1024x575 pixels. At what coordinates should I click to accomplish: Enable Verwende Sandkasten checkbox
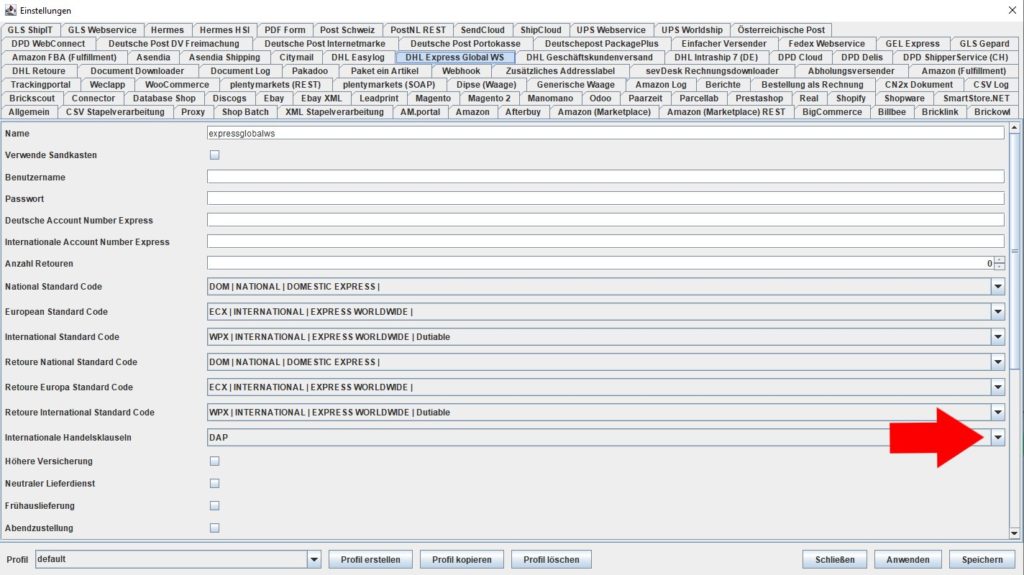tap(214, 155)
